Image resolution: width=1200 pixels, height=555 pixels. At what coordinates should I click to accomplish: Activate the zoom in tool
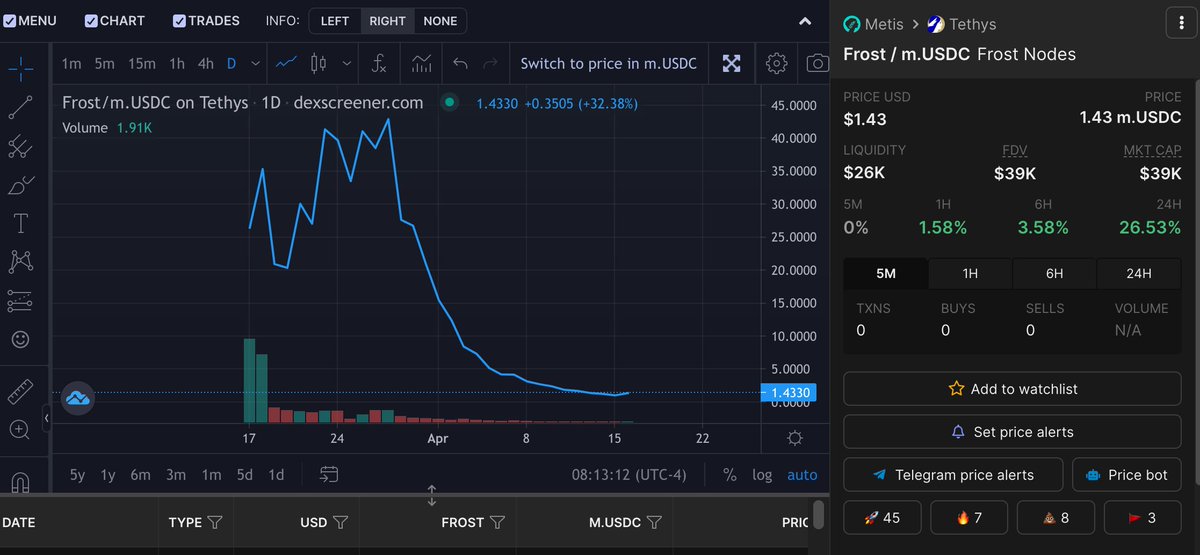tap(21, 431)
